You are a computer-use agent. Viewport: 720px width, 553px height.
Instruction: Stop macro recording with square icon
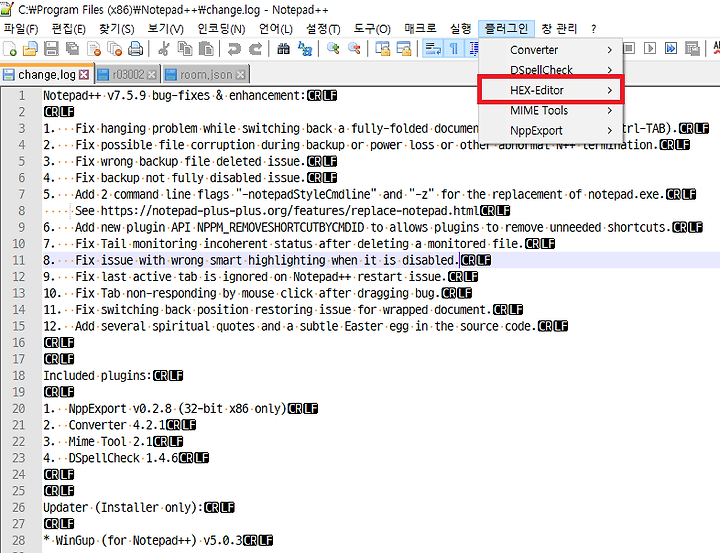click(x=629, y=48)
